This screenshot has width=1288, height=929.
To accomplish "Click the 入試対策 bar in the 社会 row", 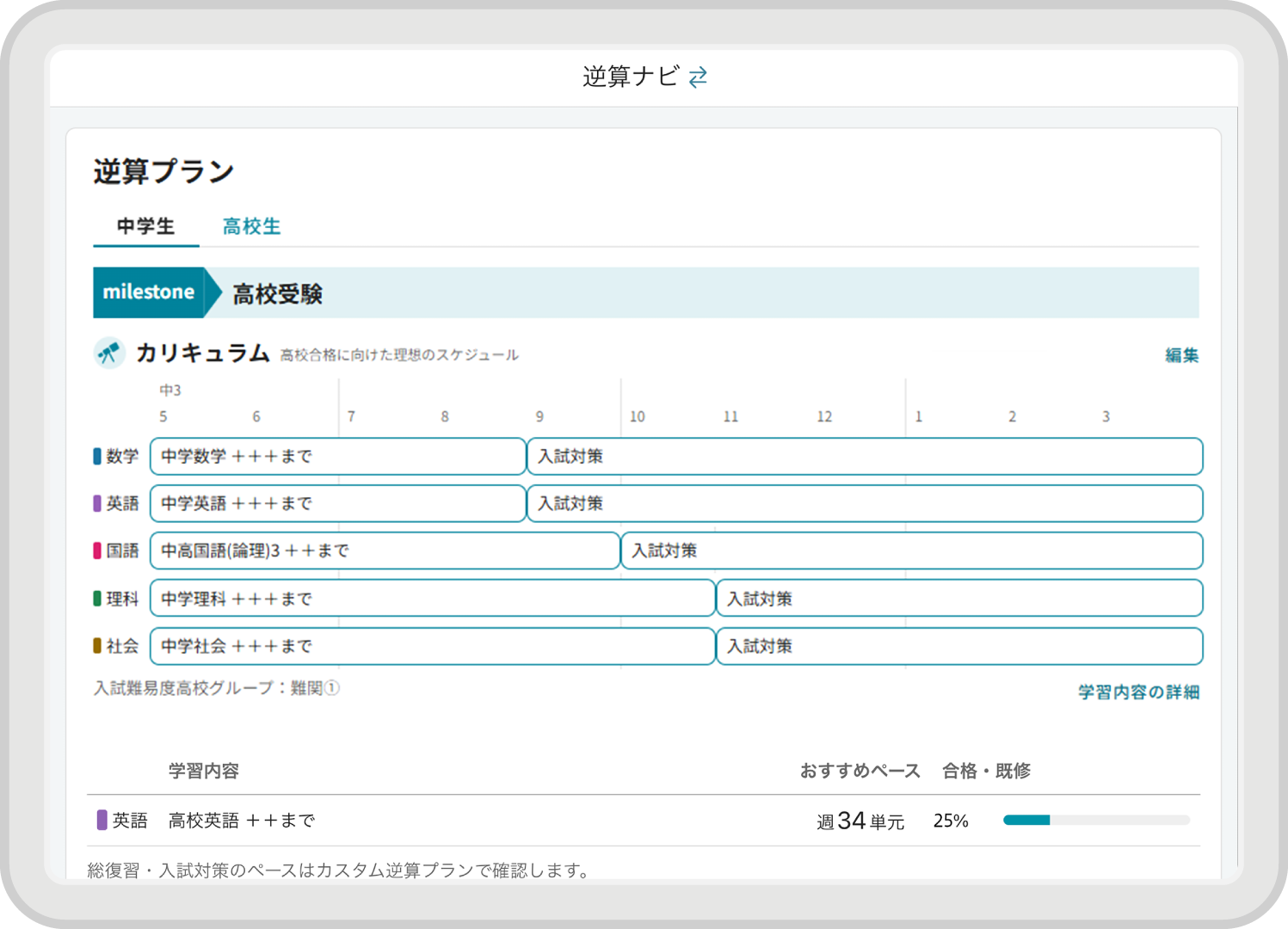I will click(x=958, y=646).
